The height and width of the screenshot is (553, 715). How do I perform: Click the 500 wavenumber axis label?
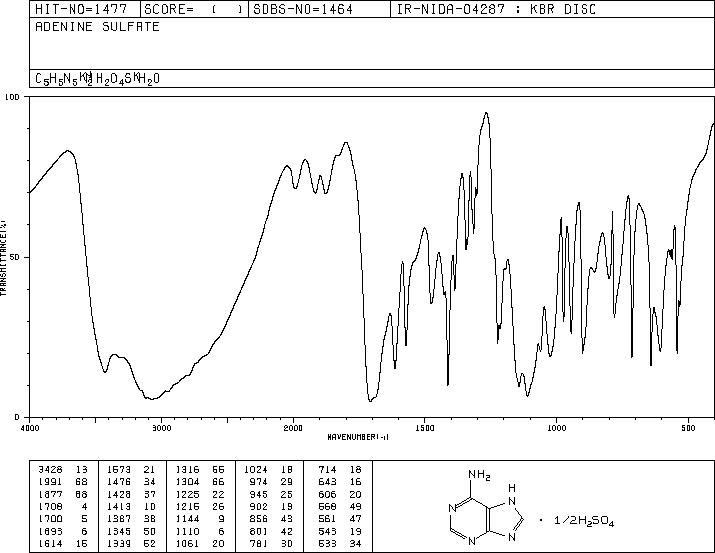pyautogui.click(x=689, y=428)
